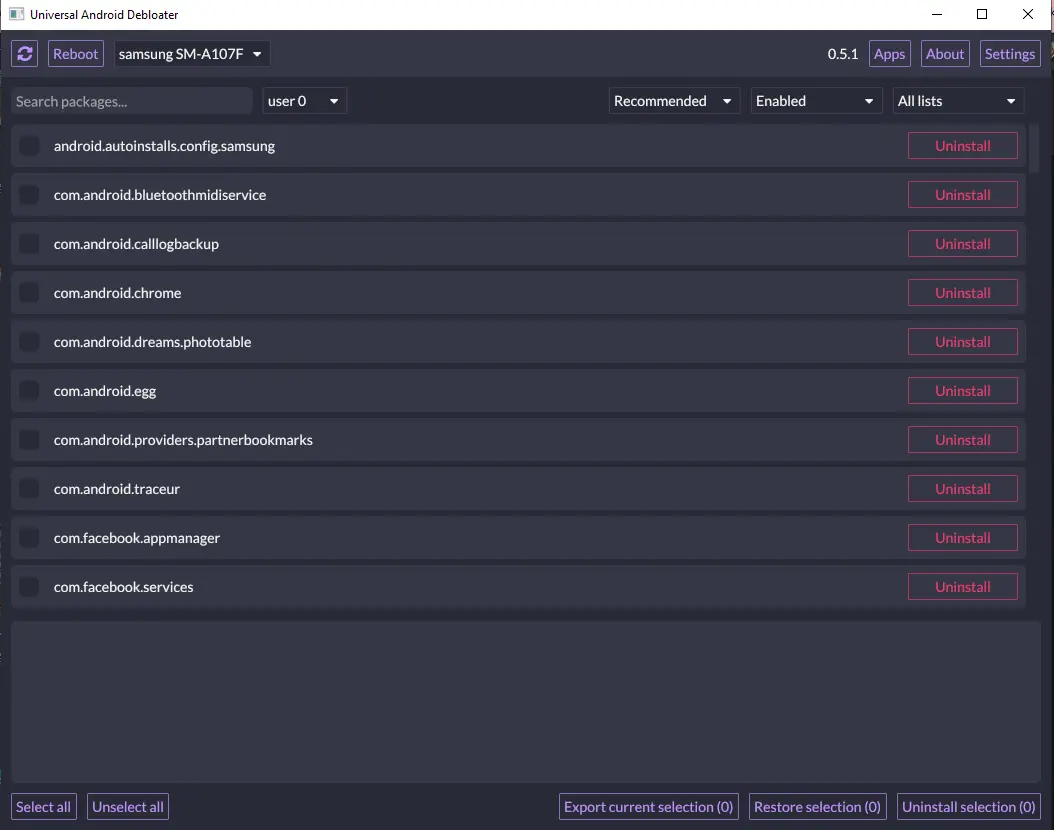Open the samsung SM-A107F device dropdown

[192, 54]
